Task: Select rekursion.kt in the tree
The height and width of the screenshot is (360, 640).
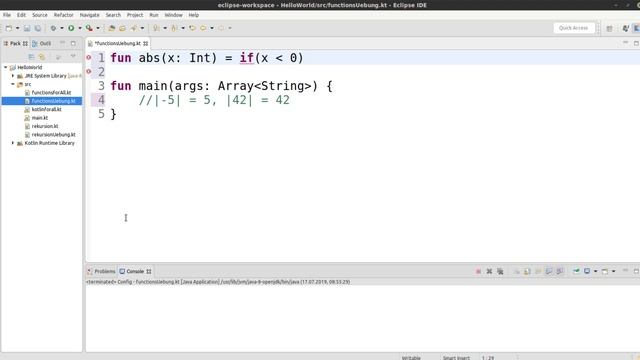Action: point(45,126)
